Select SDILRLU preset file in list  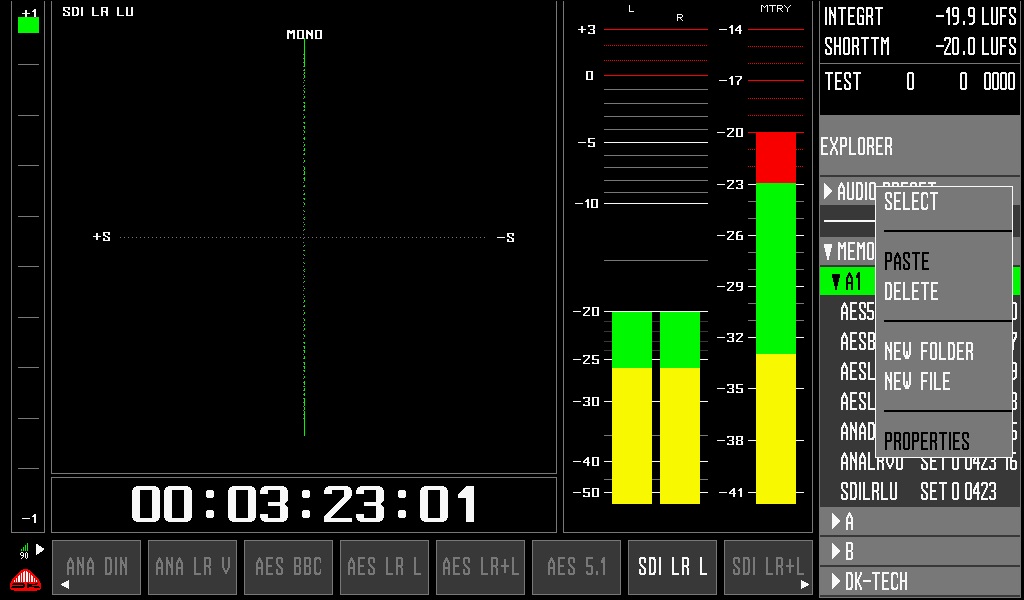[868, 492]
